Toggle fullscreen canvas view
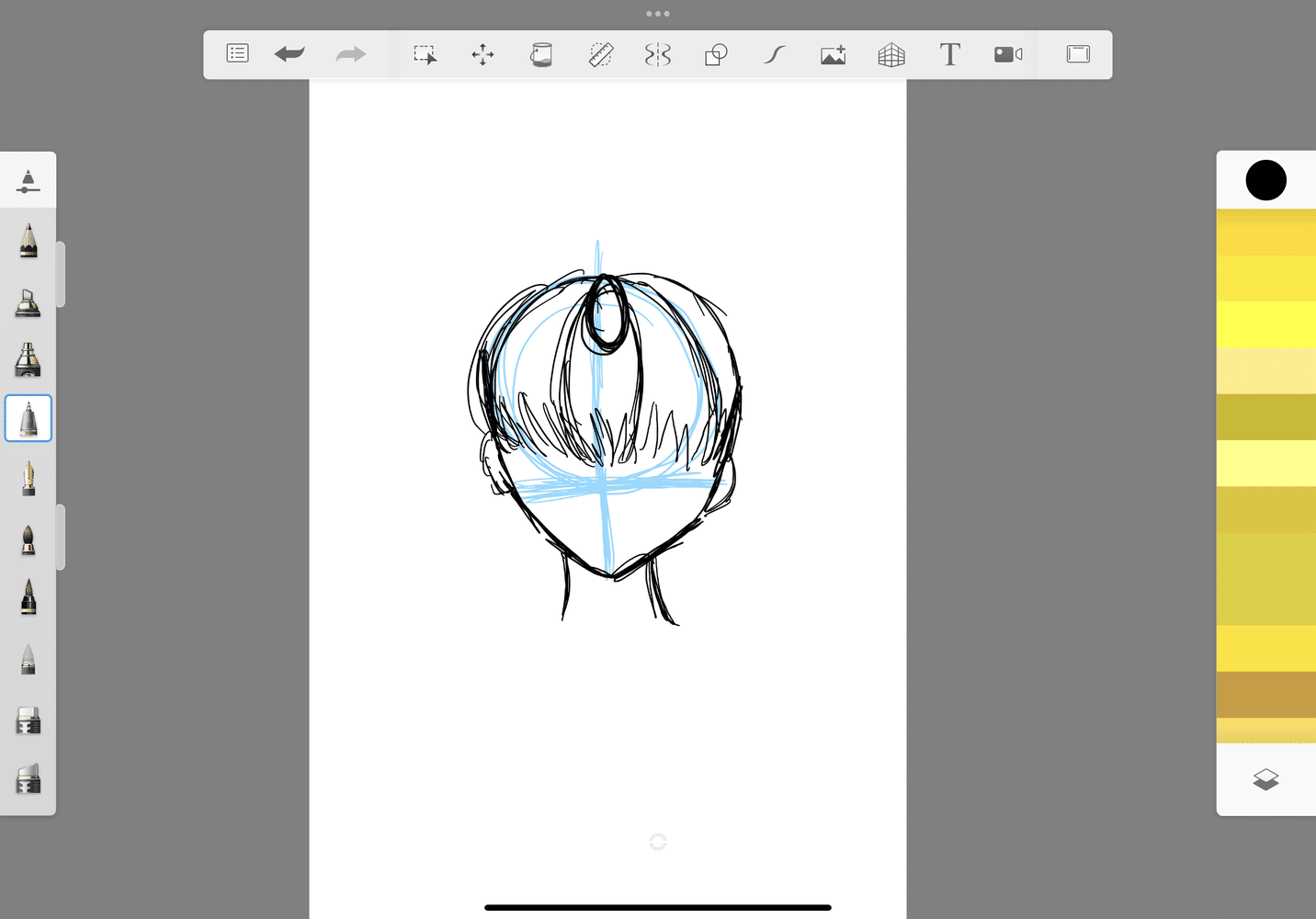 (x=1076, y=54)
